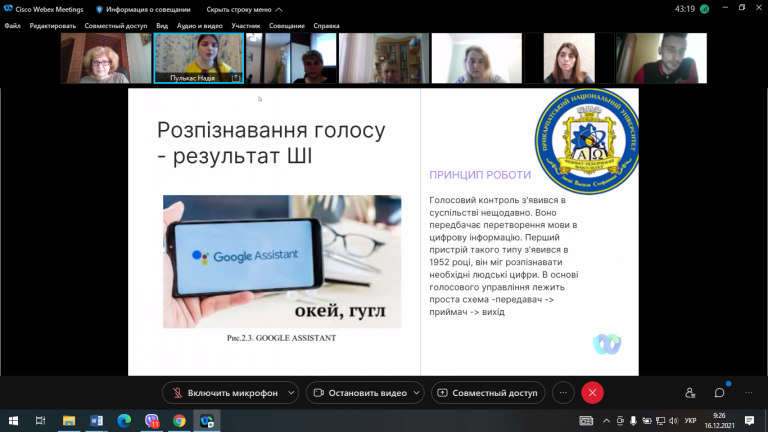Open the participants panel icon
Screen dimensions: 768x432
(690, 393)
